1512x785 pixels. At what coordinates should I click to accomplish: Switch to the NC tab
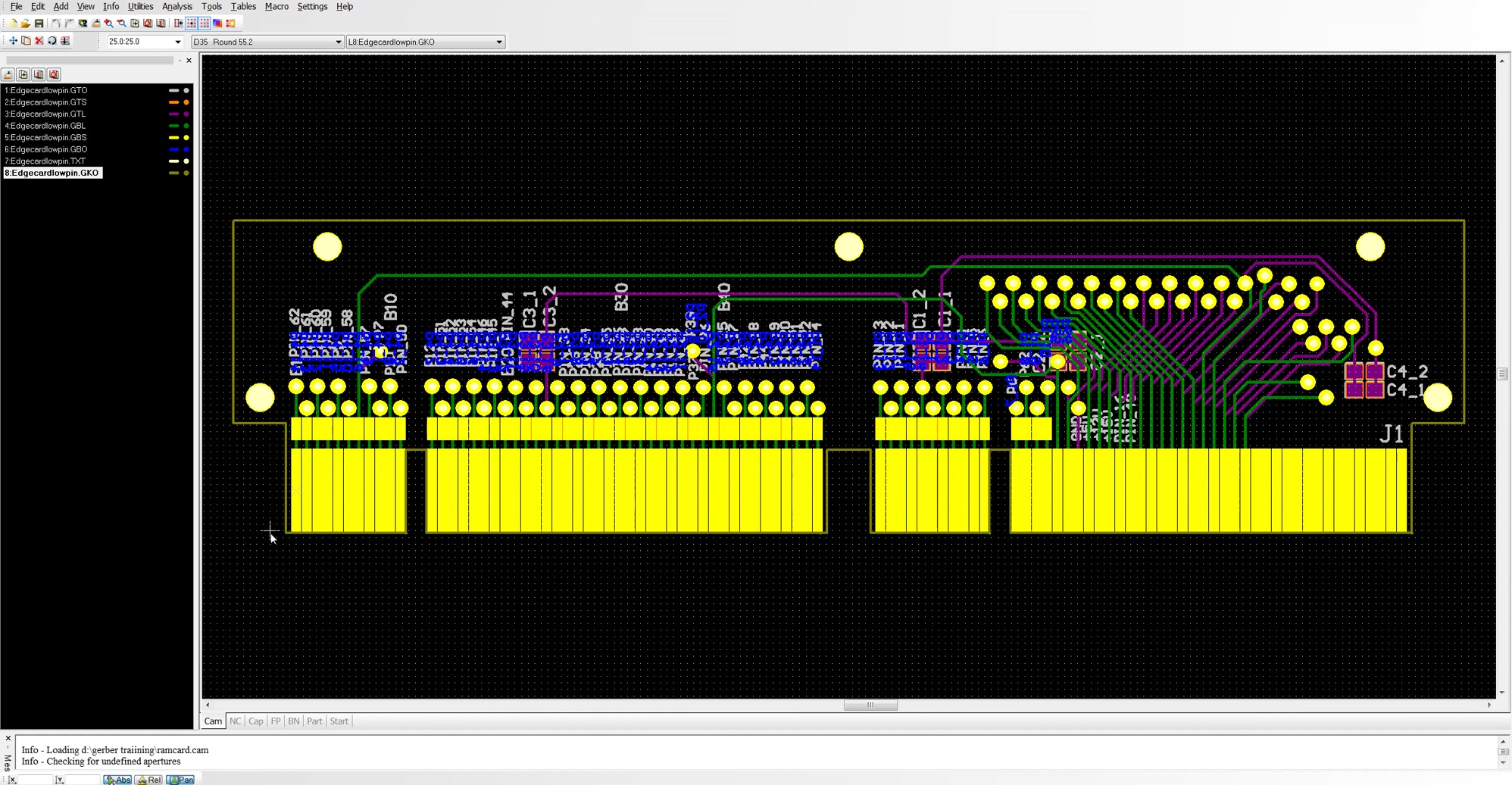235,721
